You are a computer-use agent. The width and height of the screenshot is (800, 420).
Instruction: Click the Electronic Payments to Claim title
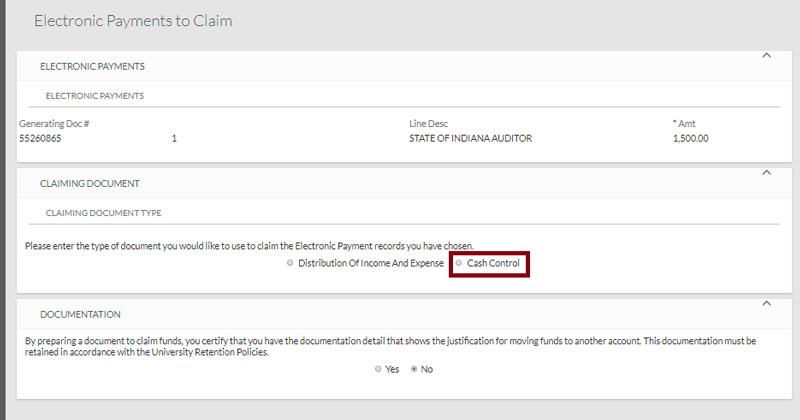point(133,20)
